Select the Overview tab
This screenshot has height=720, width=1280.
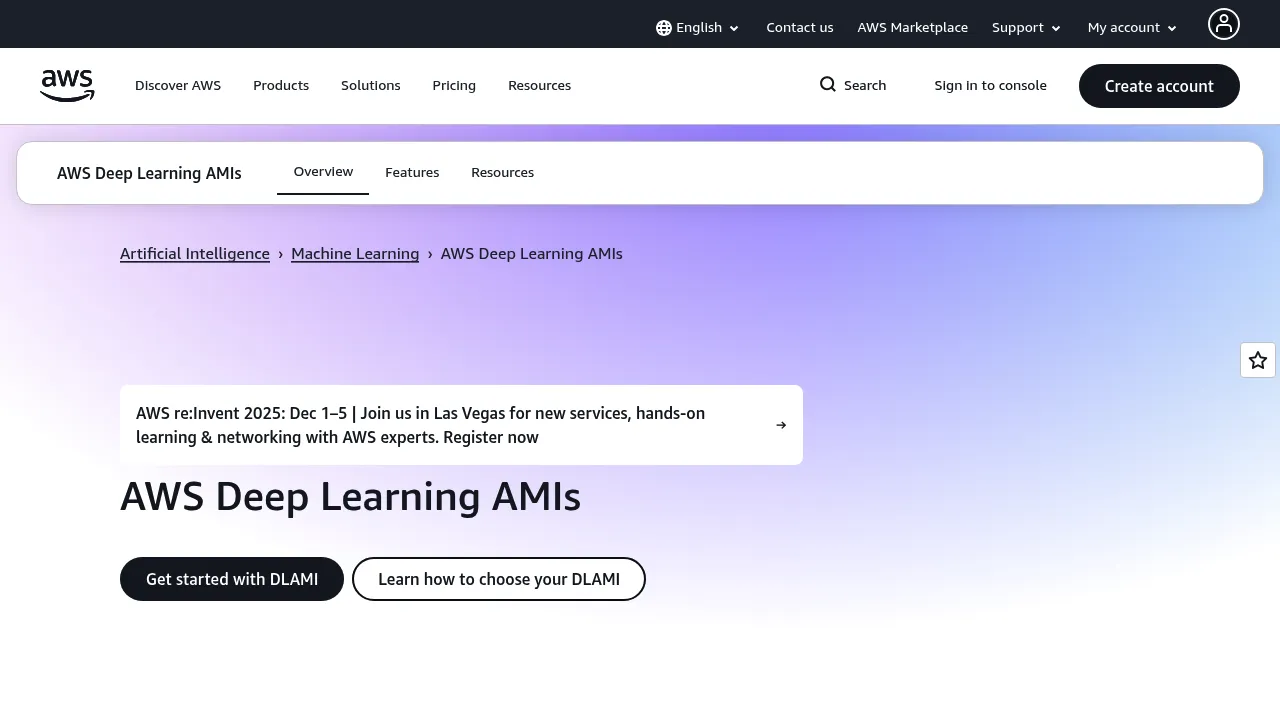[x=323, y=172]
